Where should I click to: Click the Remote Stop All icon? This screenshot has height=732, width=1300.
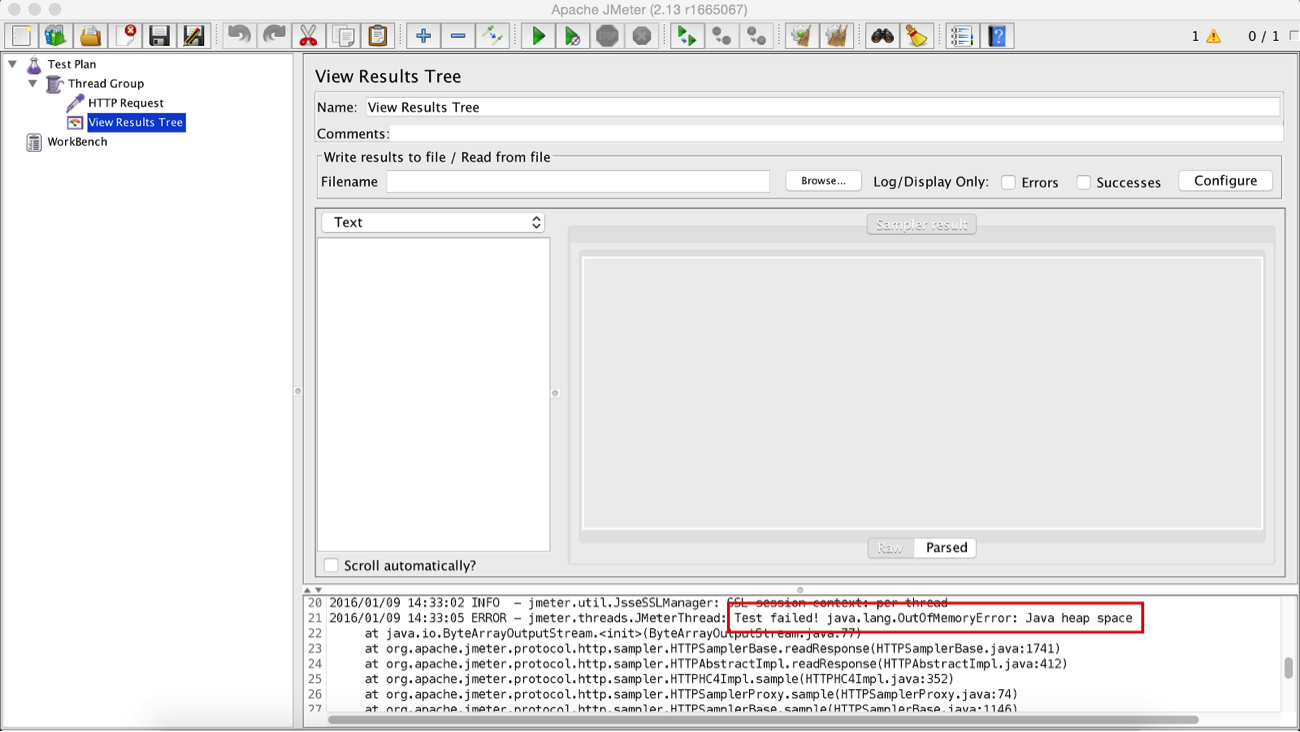(x=721, y=37)
